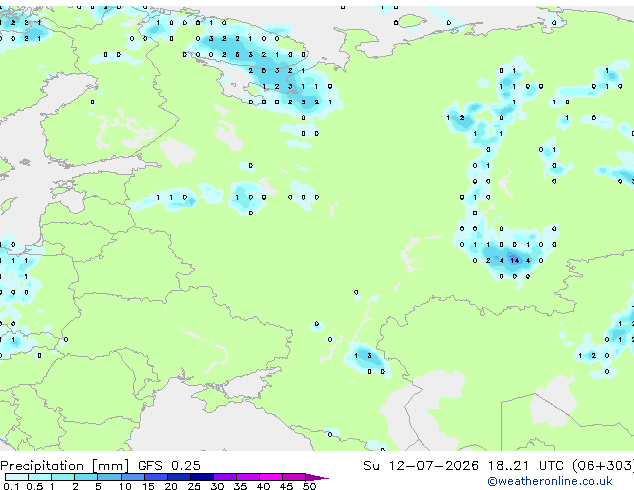Select the 5–10 mm legend color swatch
This screenshot has width=634, height=490.
(109, 477)
